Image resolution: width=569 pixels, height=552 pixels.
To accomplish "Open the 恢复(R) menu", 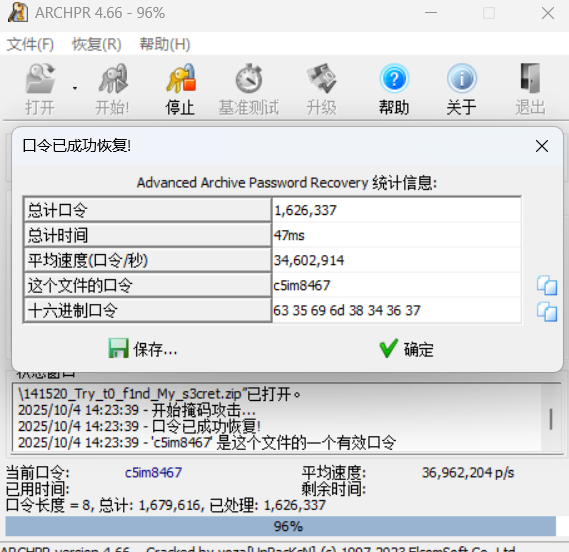I will [97, 44].
